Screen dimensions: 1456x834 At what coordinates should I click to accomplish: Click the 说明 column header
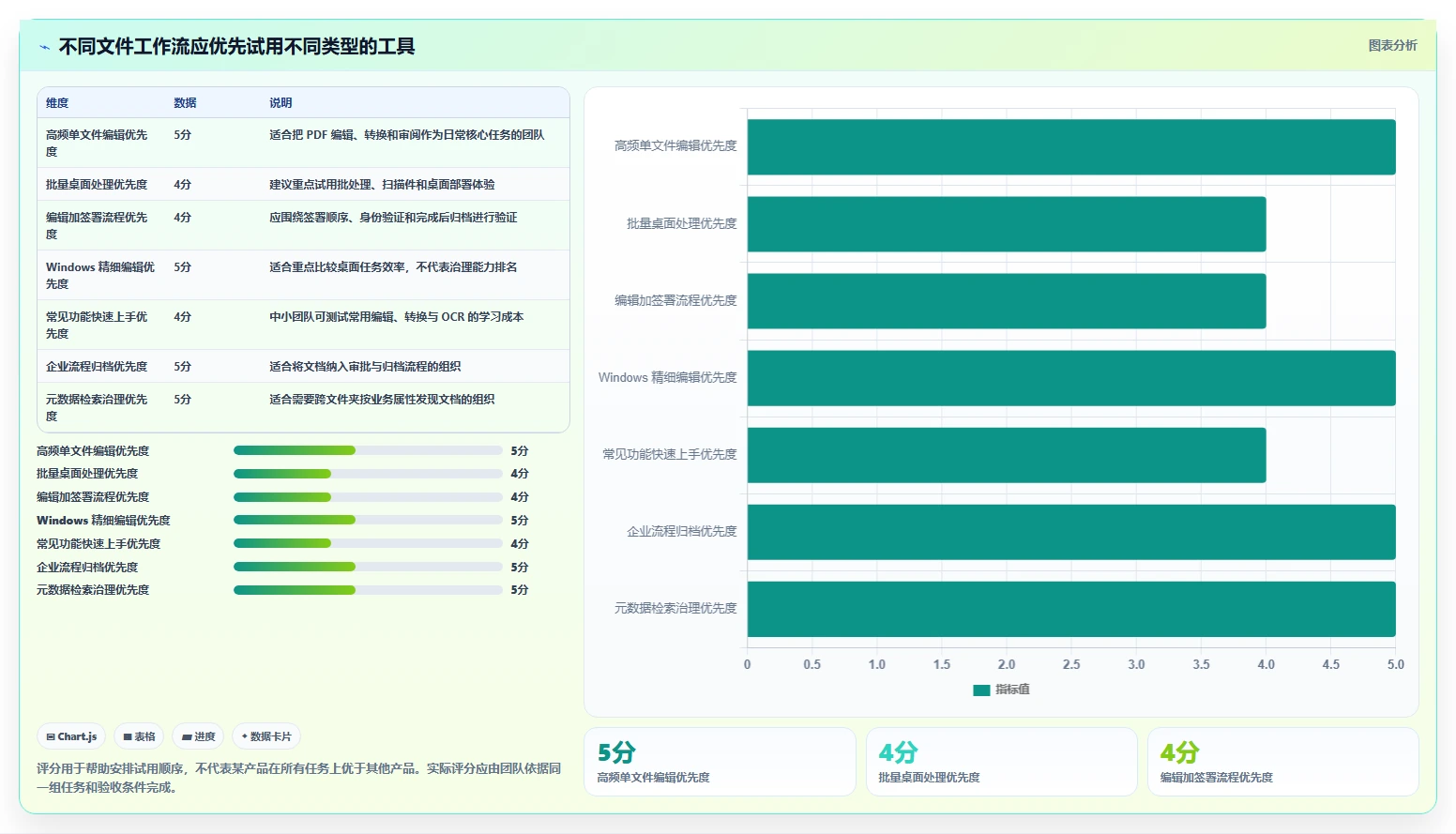(281, 103)
